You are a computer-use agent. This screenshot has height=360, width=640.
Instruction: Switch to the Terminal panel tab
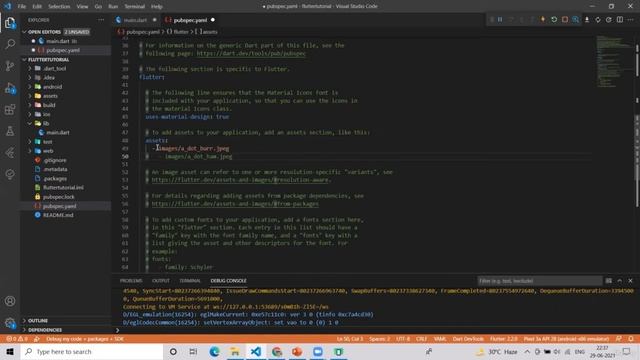[x=190, y=281]
